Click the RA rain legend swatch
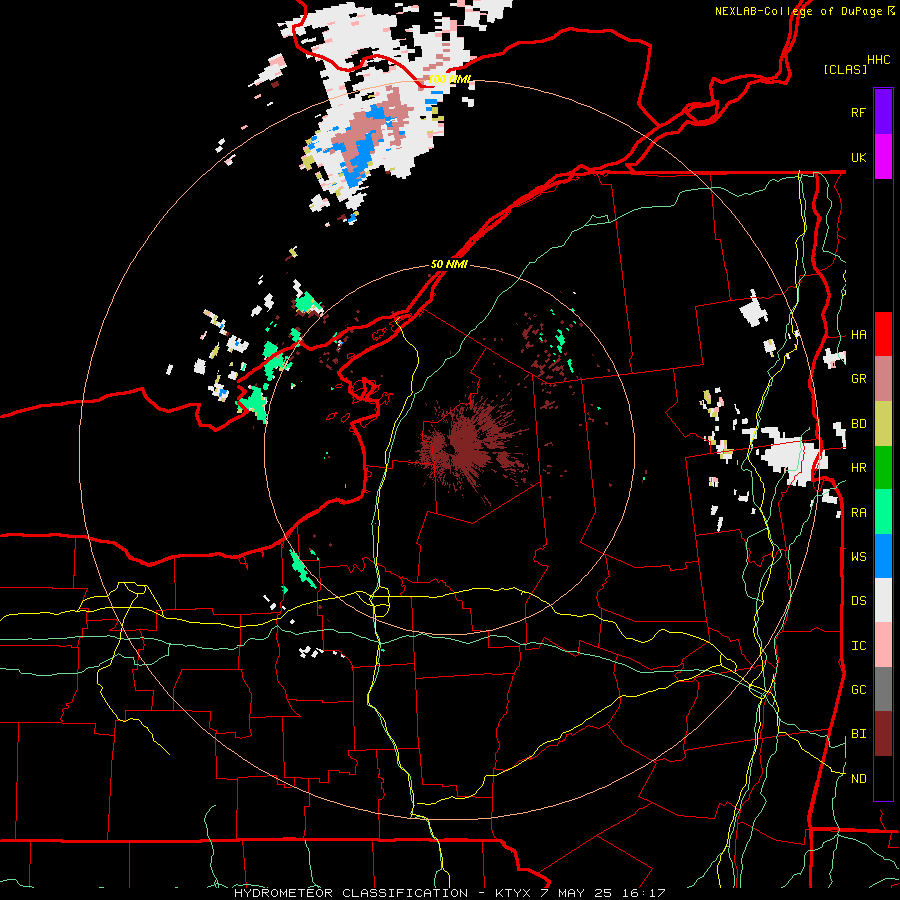Viewport: 900px width, 900px height. click(x=883, y=512)
